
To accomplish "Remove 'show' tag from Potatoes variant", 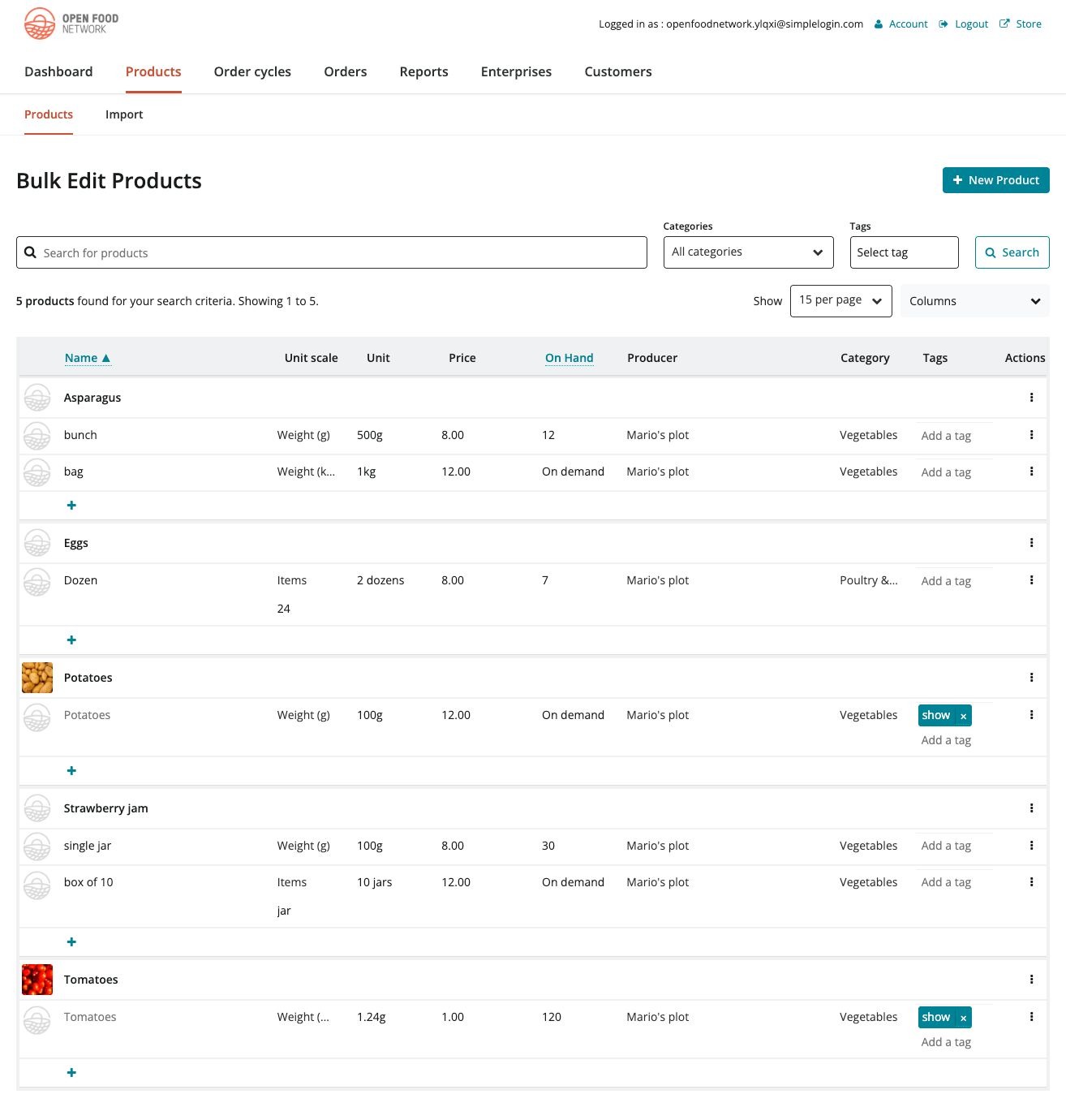I will click(x=963, y=716).
